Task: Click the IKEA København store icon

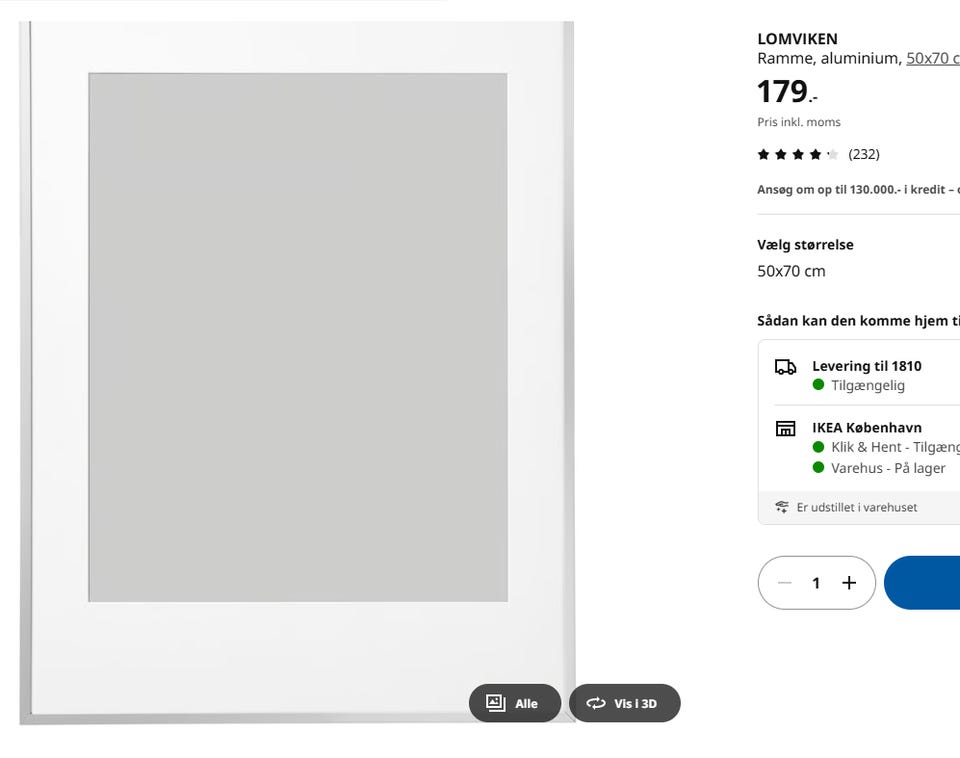Action: pos(785,428)
